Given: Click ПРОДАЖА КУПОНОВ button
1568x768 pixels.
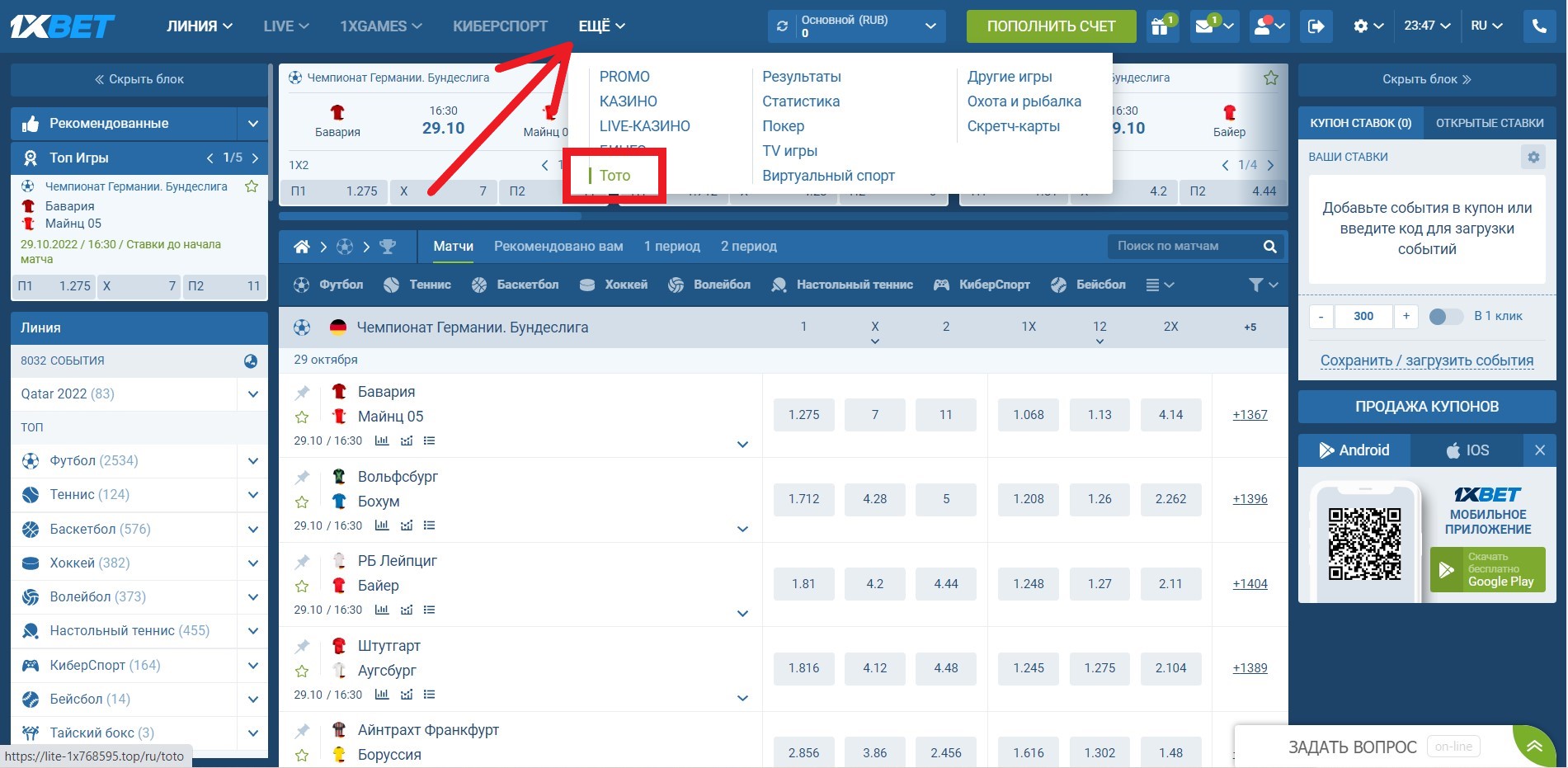Looking at the screenshot, I should [x=1427, y=407].
